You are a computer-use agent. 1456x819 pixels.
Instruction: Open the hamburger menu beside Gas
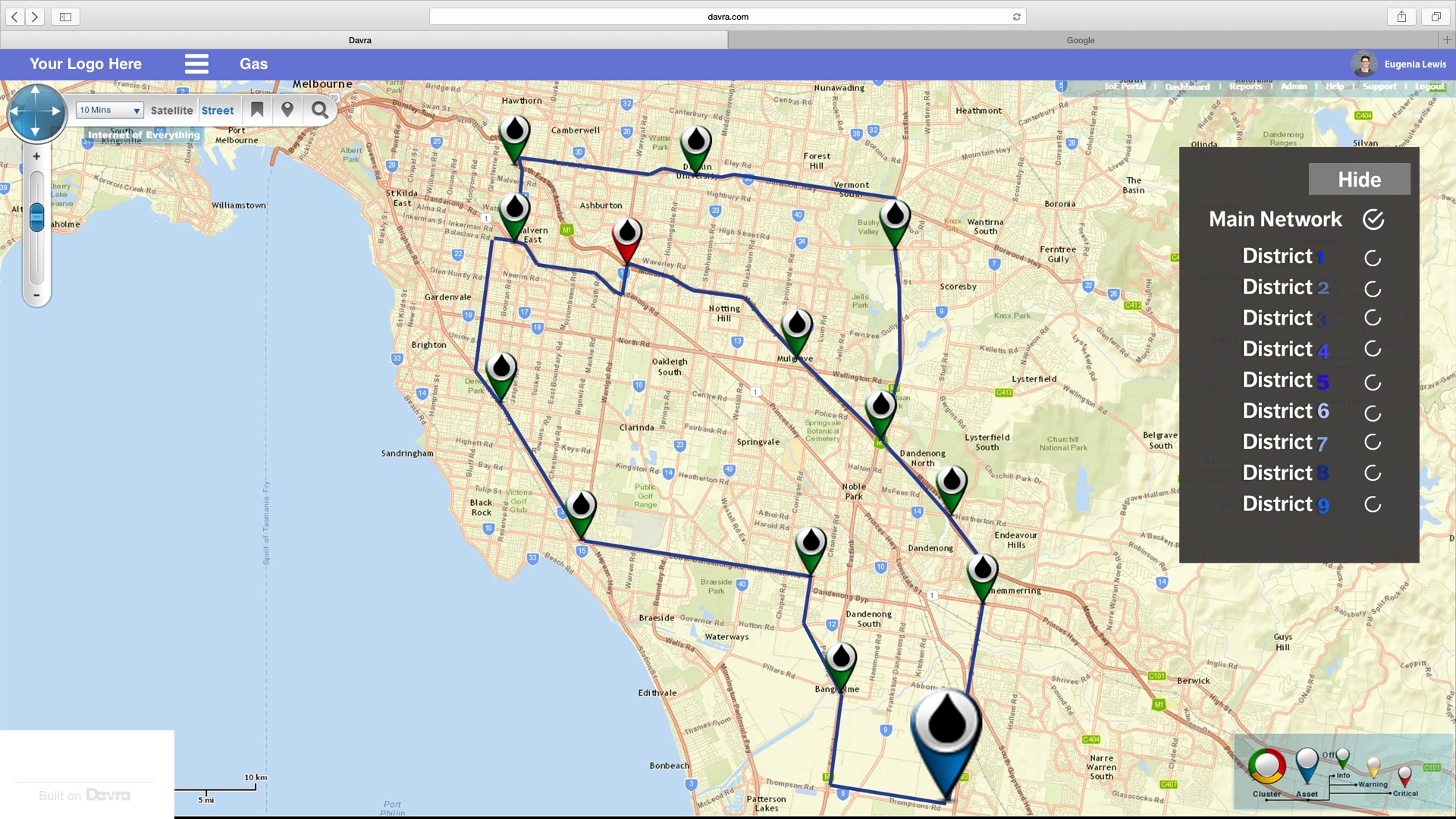tap(196, 64)
